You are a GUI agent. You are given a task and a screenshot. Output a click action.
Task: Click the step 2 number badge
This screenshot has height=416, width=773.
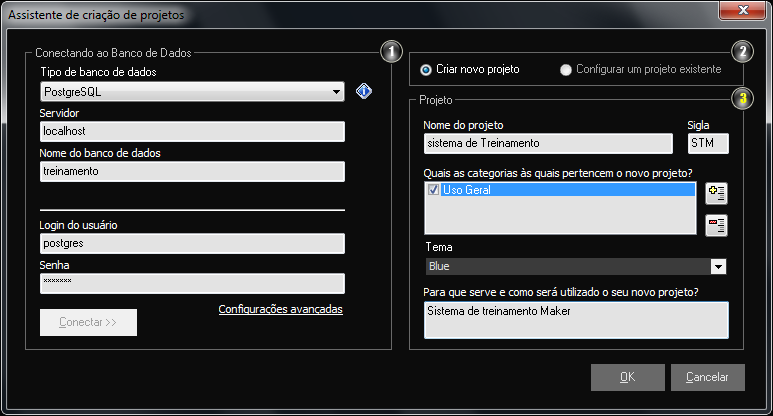pos(741,51)
